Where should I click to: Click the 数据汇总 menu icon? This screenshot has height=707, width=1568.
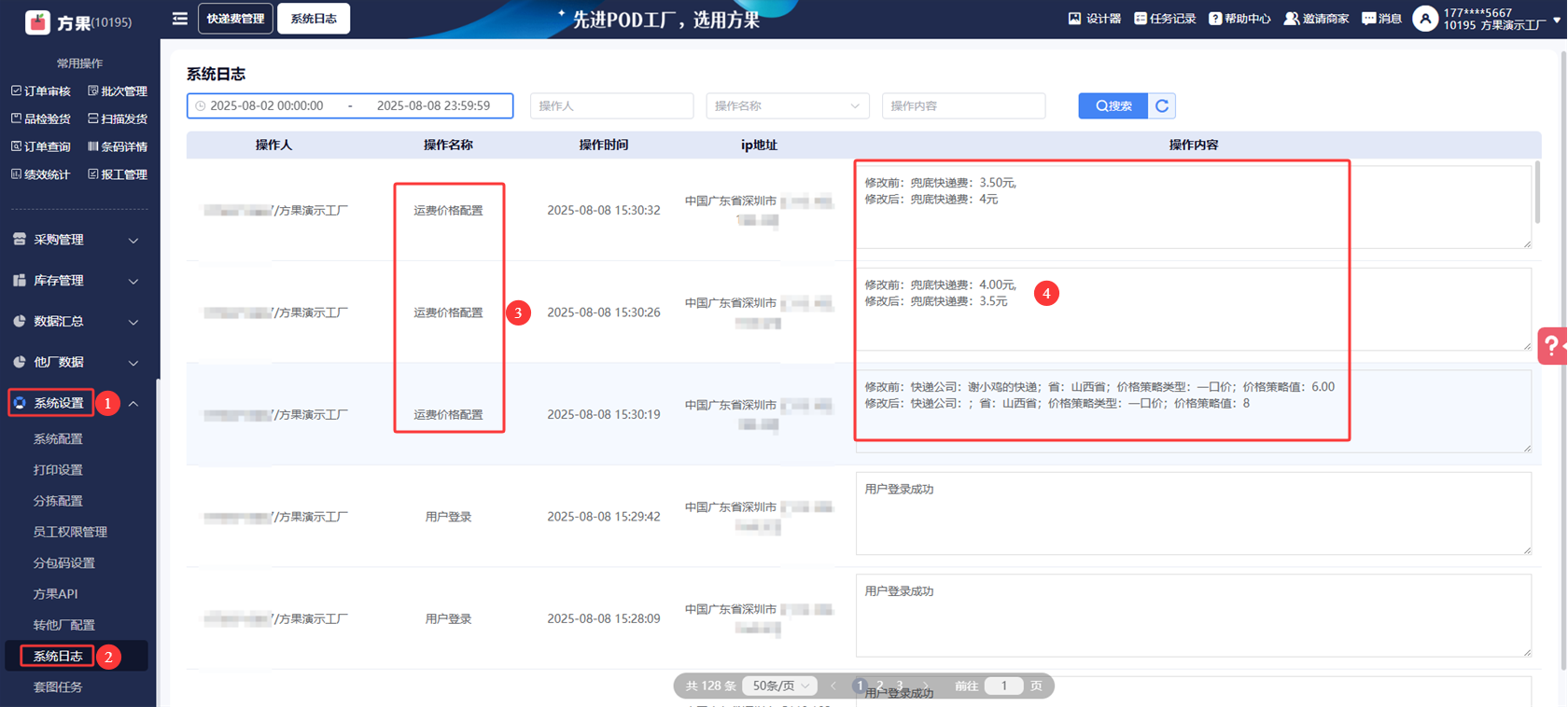coord(20,322)
